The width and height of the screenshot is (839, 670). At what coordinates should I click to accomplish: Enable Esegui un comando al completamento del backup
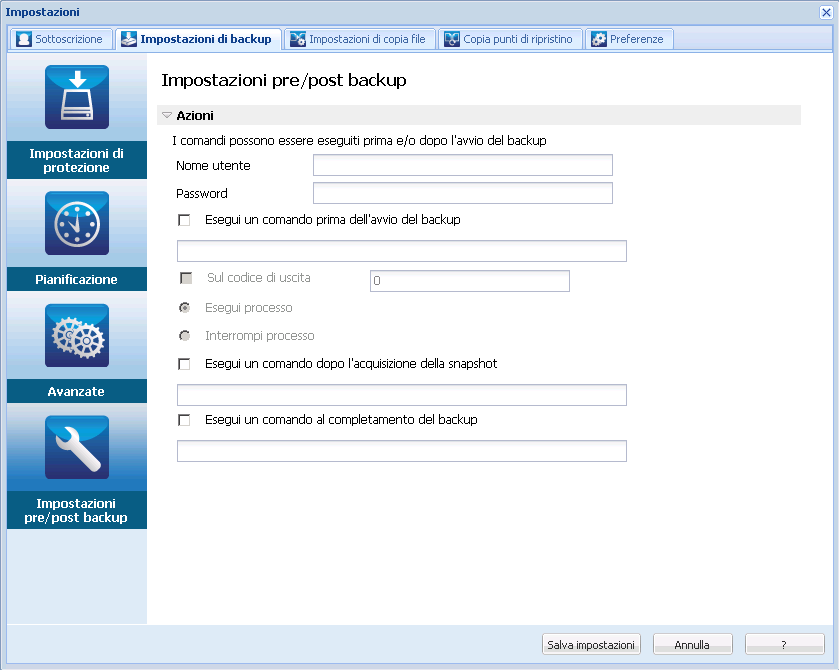[184, 420]
